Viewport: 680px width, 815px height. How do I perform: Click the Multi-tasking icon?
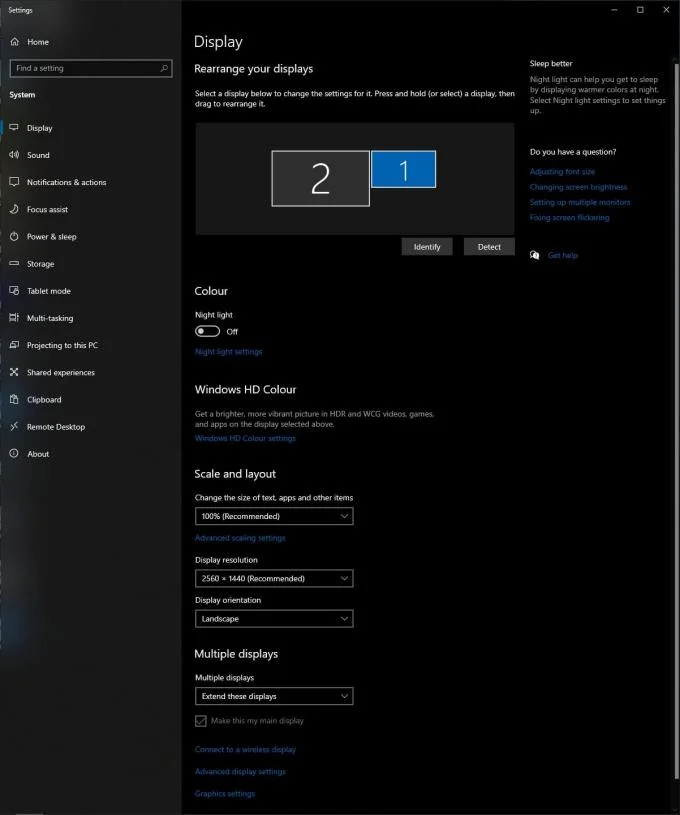(x=14, y=318)
